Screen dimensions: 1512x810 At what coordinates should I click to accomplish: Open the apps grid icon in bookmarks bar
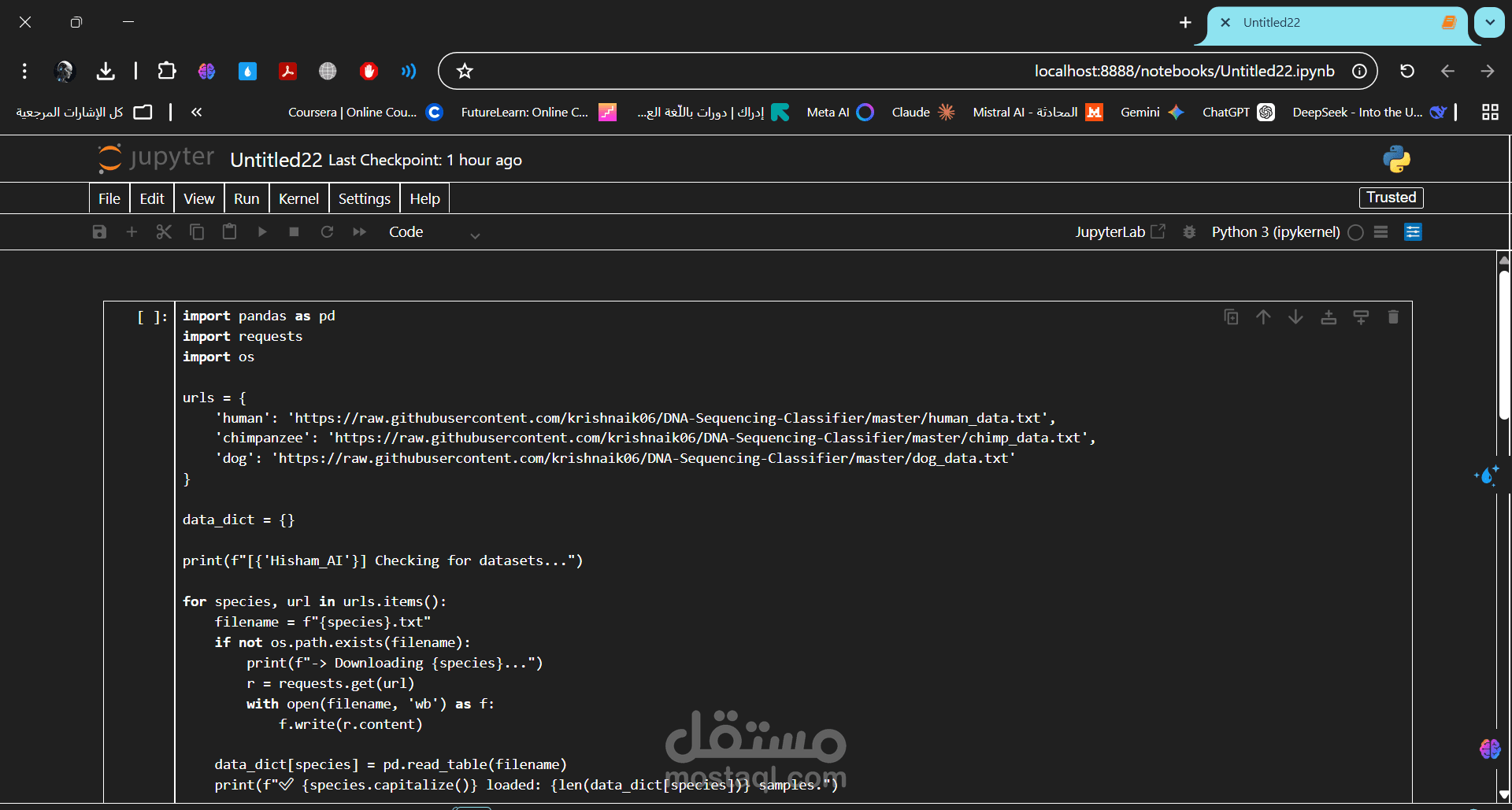tap(1490, 113)
